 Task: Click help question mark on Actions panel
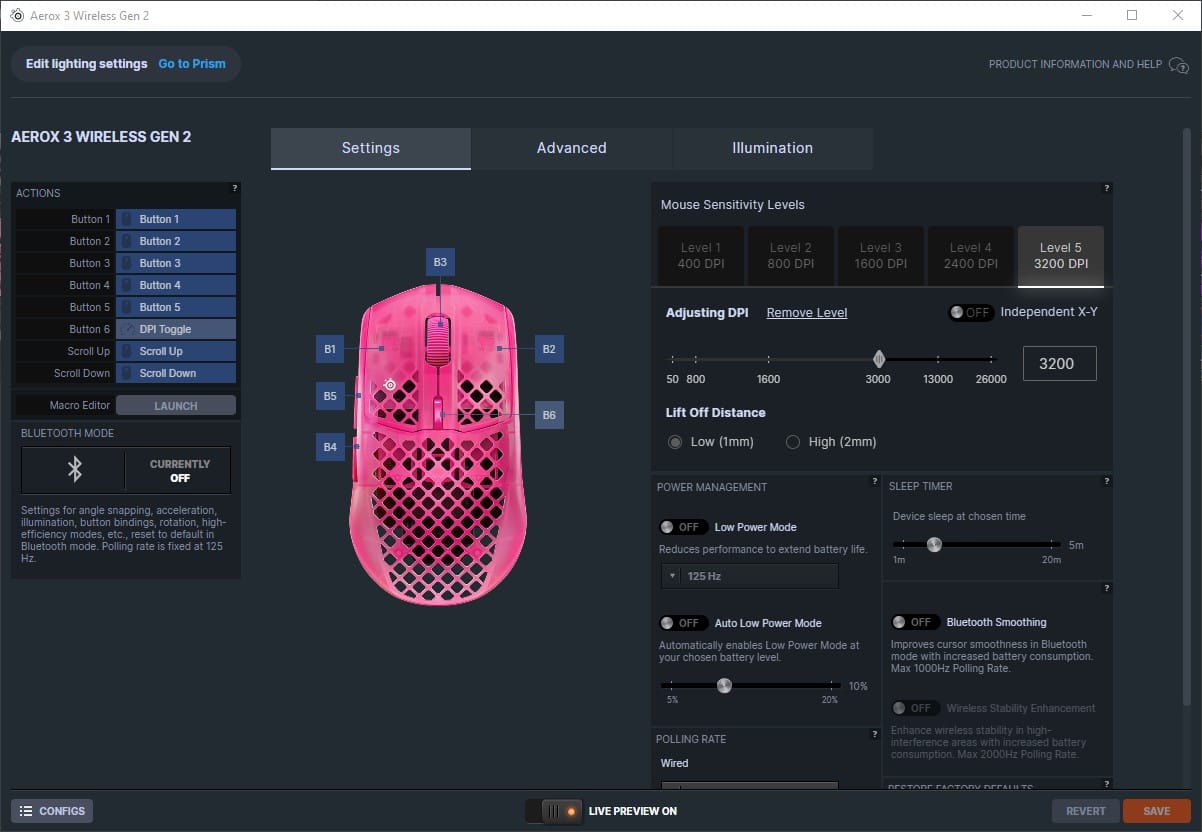pos(235,188)
